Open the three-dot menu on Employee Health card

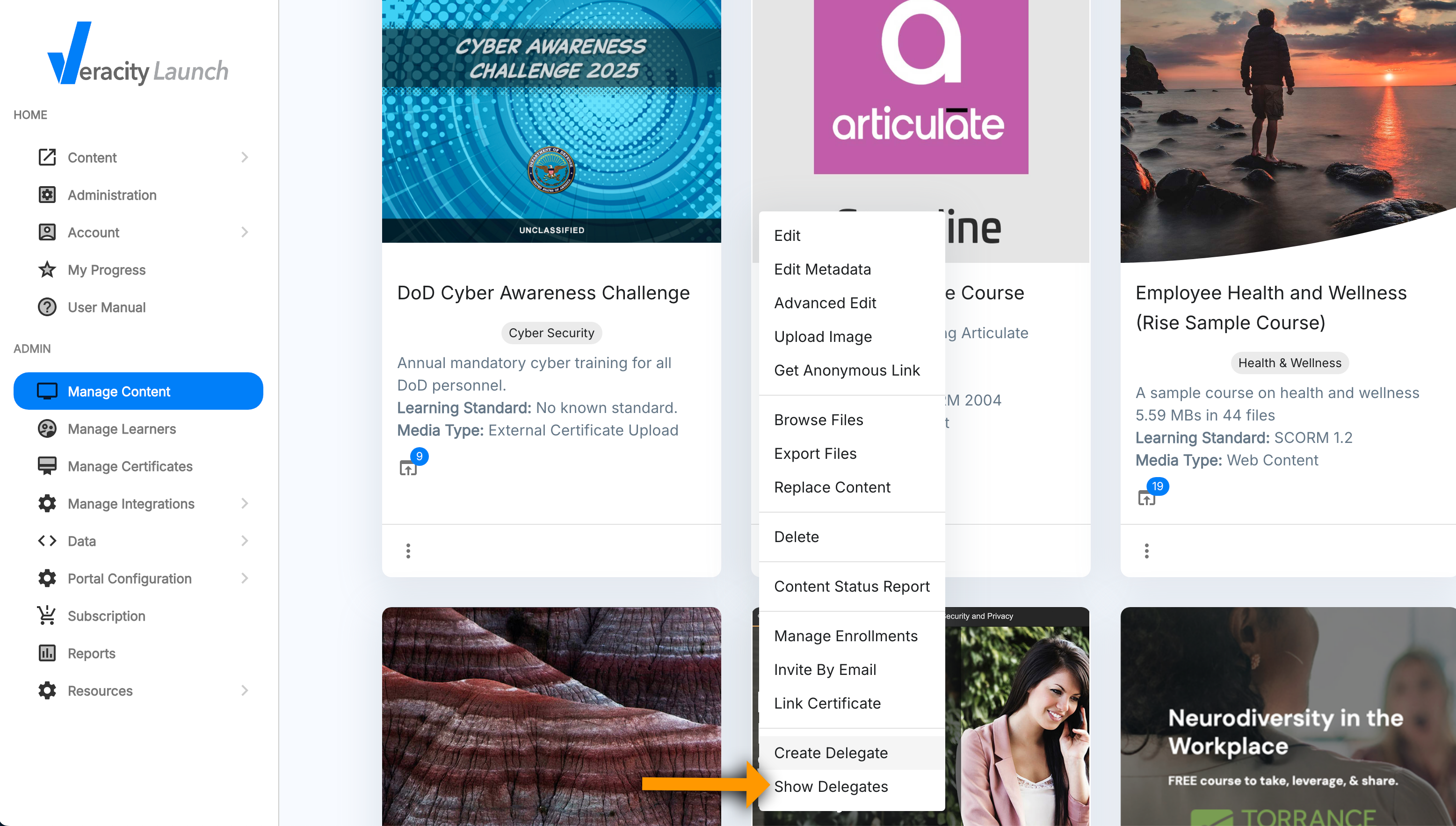[x=1146, y=551]
